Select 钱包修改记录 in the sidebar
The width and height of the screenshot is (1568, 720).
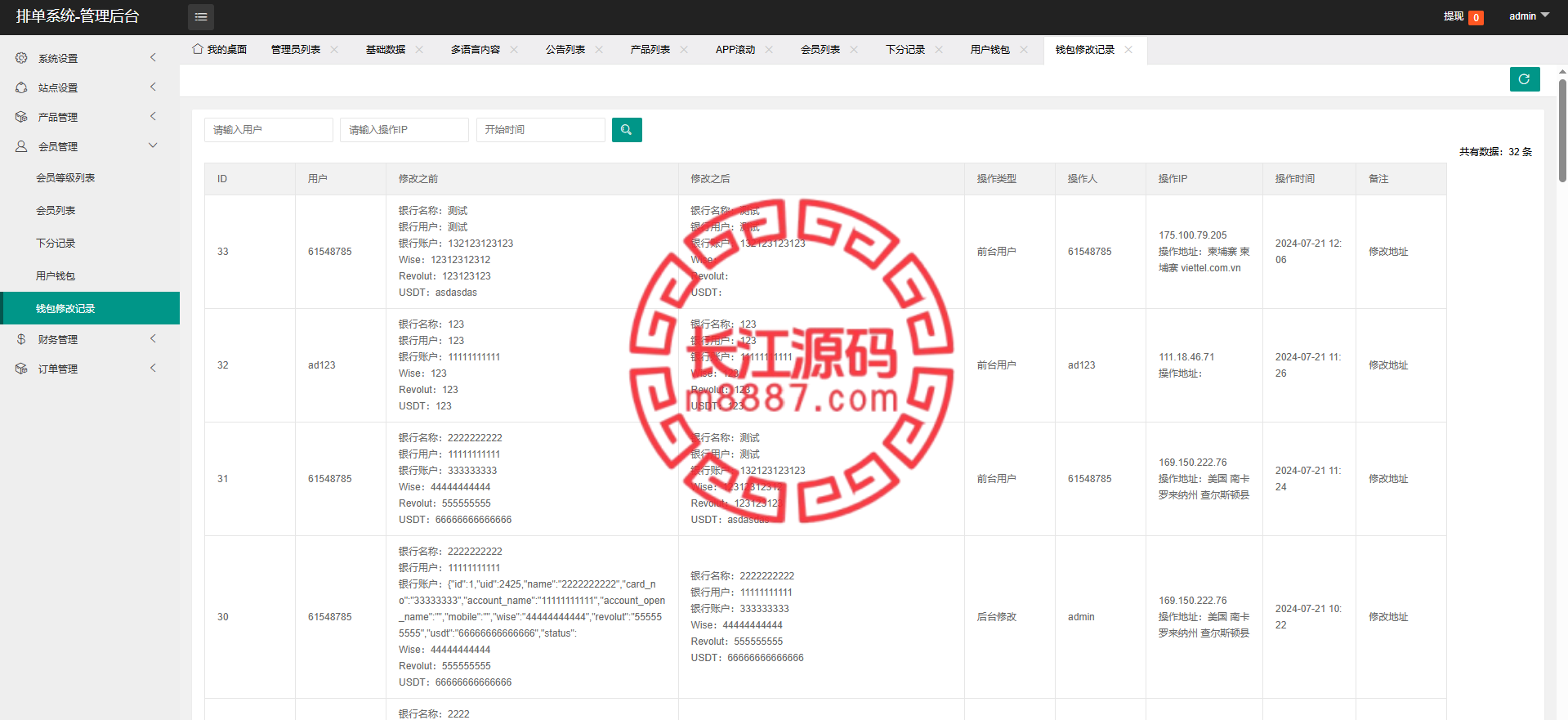90,308
